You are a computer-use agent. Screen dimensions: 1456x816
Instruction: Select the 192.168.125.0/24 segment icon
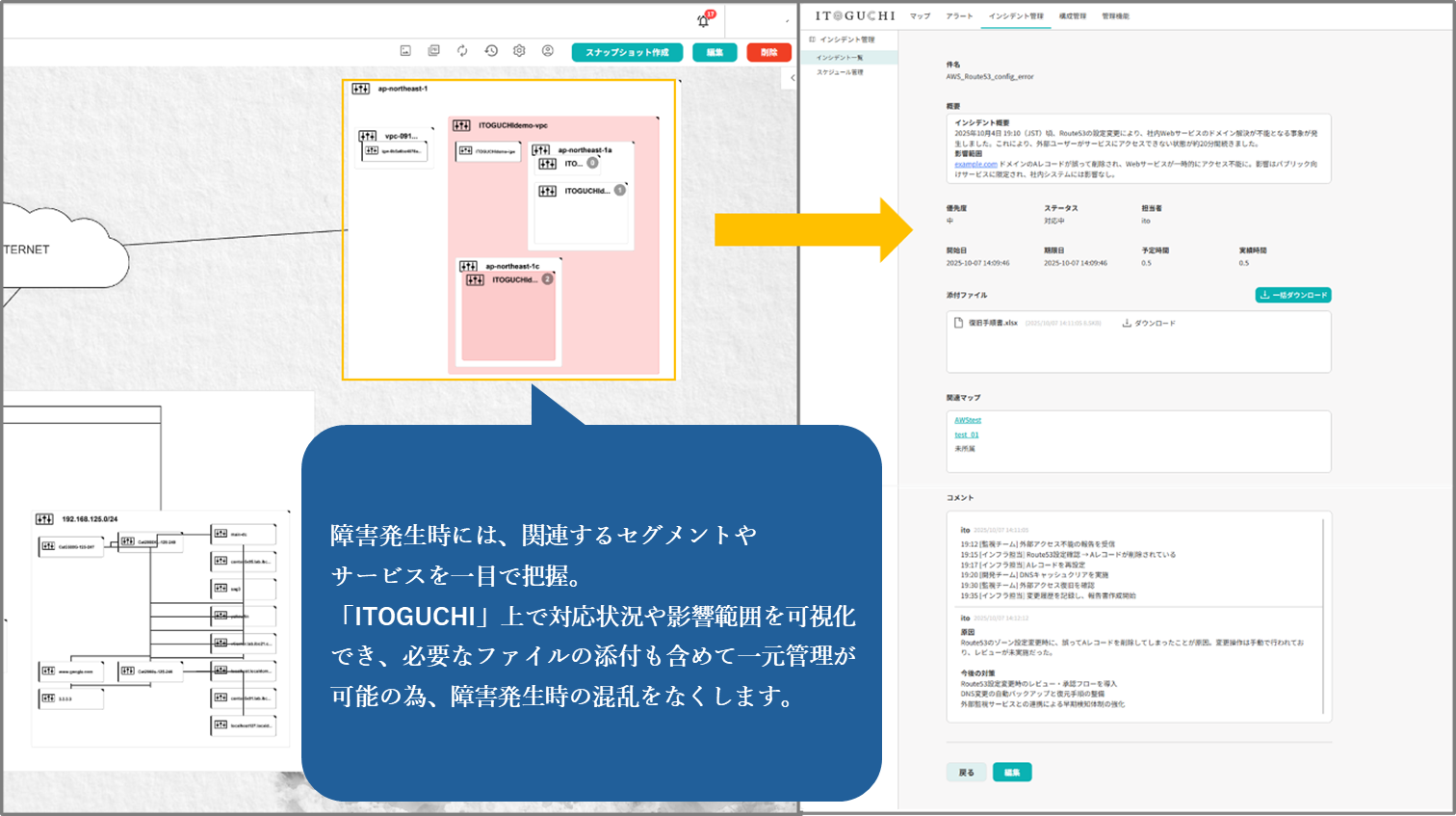44,519
